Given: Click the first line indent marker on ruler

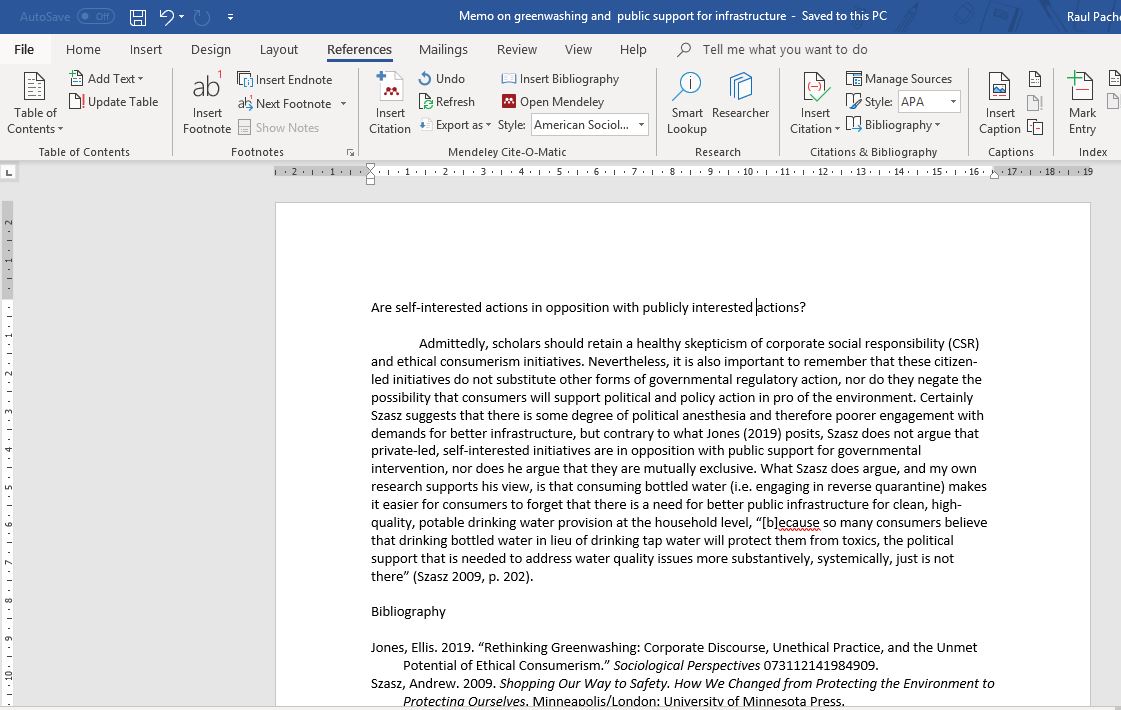Looking at the screenshot, I should pos(370,168).
